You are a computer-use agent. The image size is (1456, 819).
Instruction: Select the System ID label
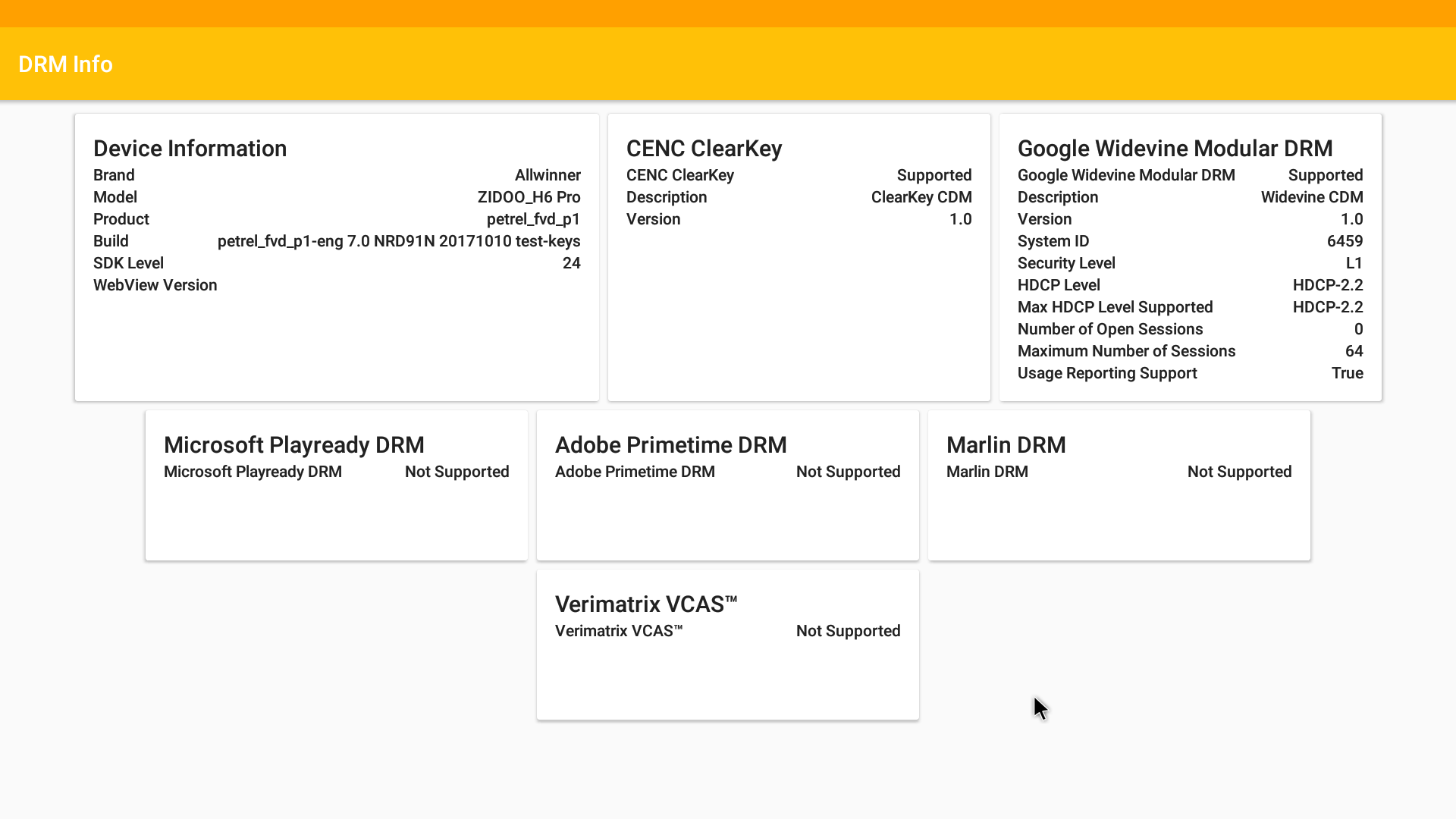(1053, 241)
